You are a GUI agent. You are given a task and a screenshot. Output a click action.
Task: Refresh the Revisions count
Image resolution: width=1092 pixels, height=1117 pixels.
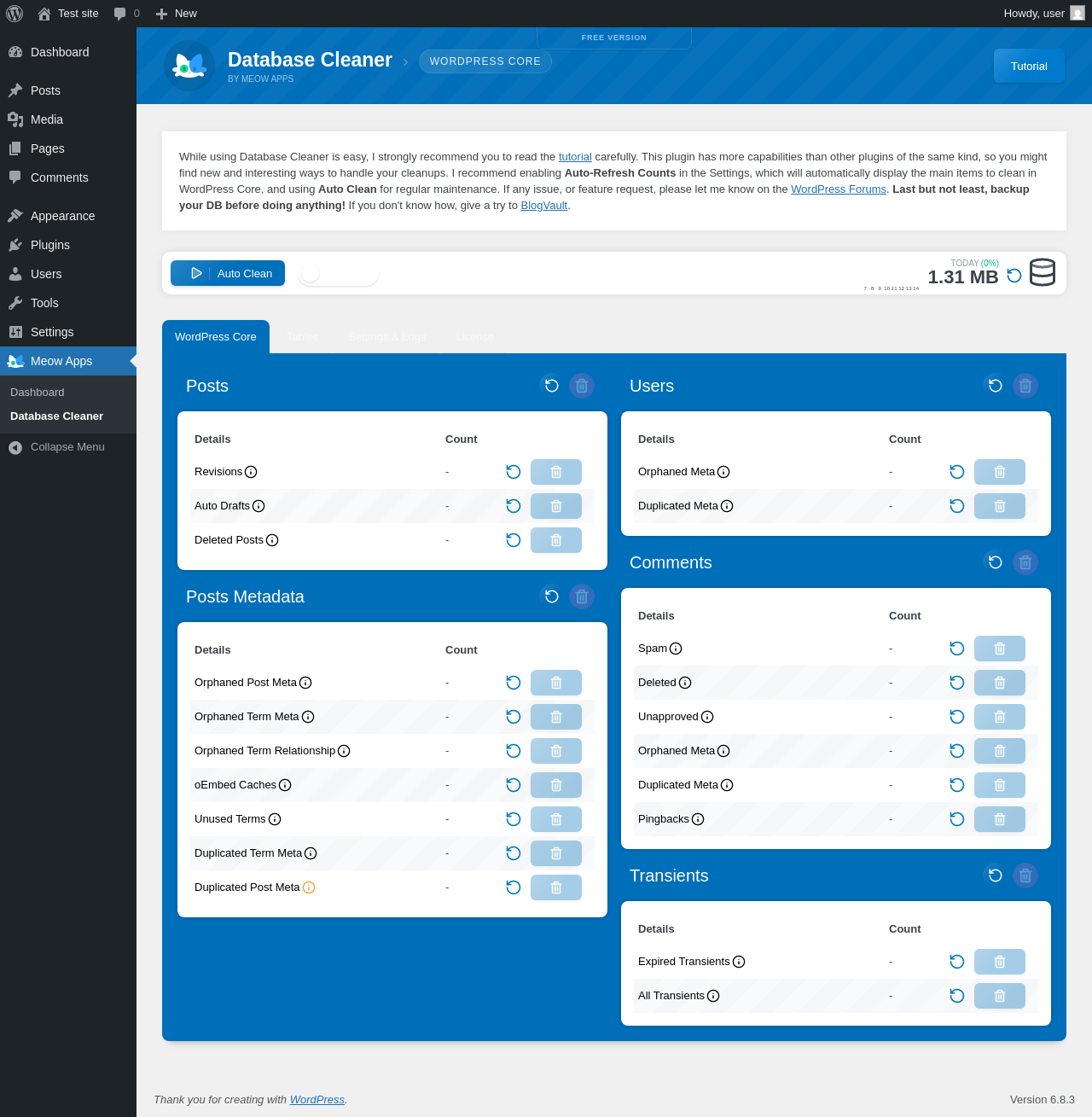coord(514,472)
